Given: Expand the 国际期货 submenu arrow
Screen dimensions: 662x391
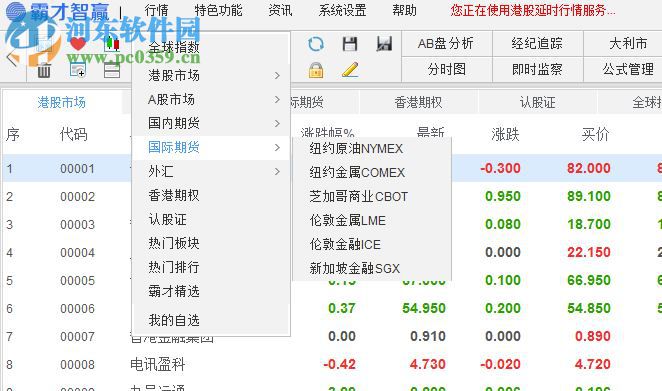Looking at the screenshot, I should coord(277,147).
